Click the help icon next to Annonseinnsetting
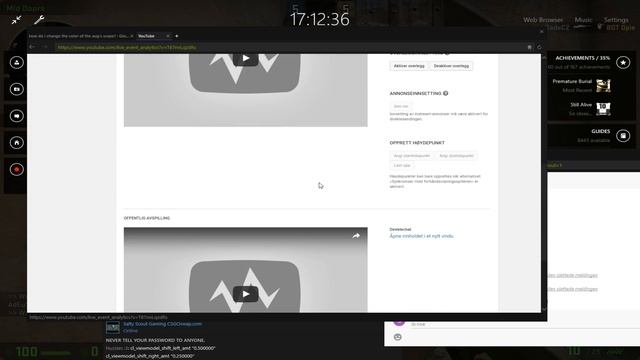The width and height of the screenshot is (640, 360). [x=446, y=93]
